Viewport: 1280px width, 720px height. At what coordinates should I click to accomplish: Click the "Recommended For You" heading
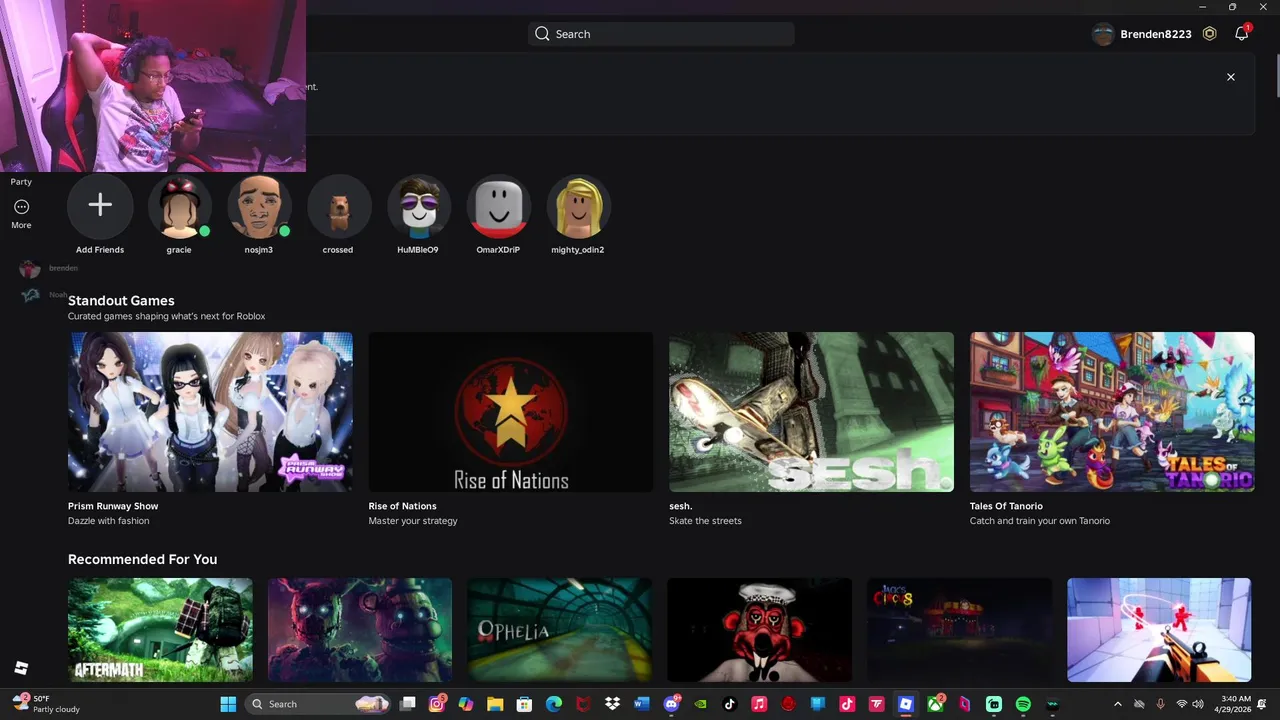click(x=142, y=560)
